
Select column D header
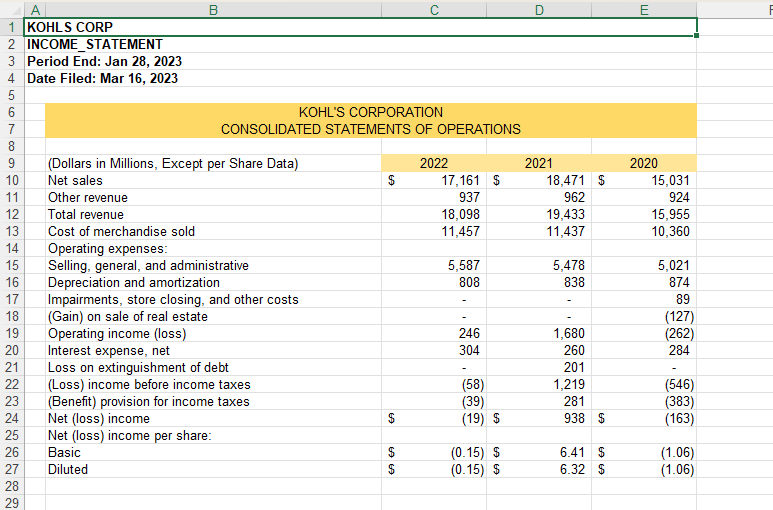coord(539,10)
